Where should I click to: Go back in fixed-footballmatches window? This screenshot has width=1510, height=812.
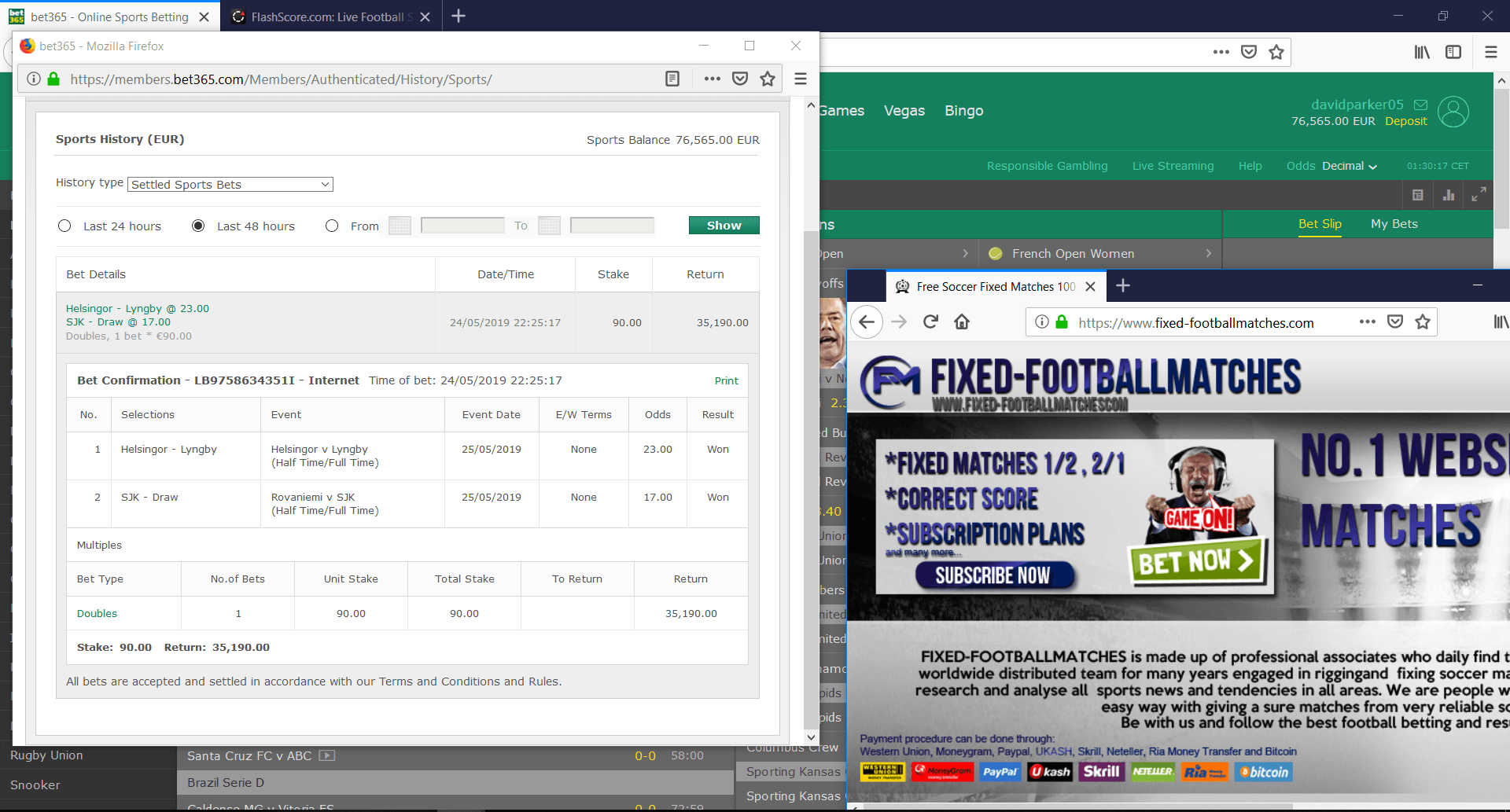pos(867,322)
